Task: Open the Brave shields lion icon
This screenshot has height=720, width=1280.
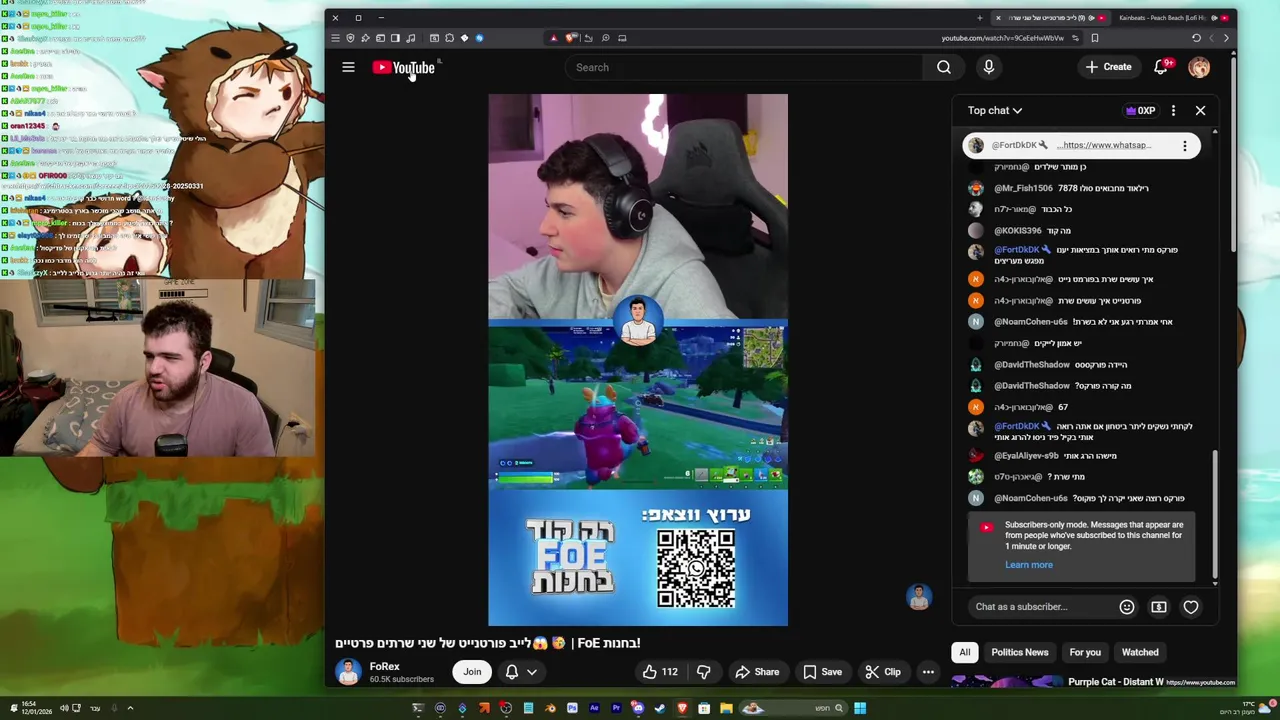Action: 571,38
